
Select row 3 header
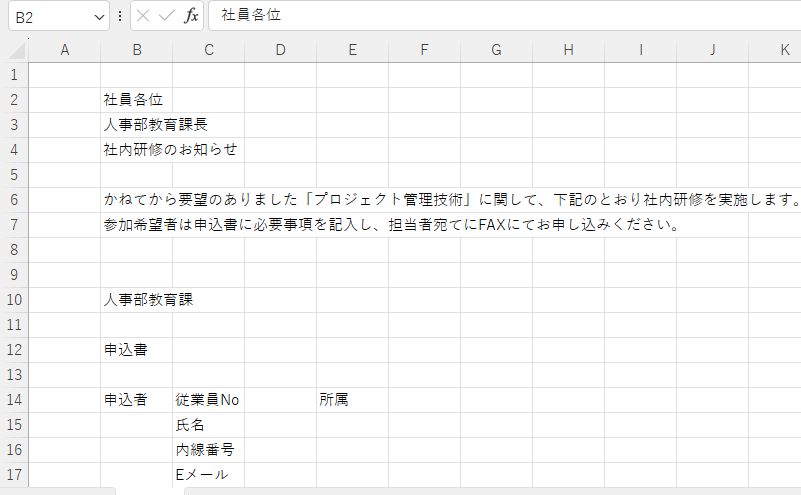pos(14,125)
